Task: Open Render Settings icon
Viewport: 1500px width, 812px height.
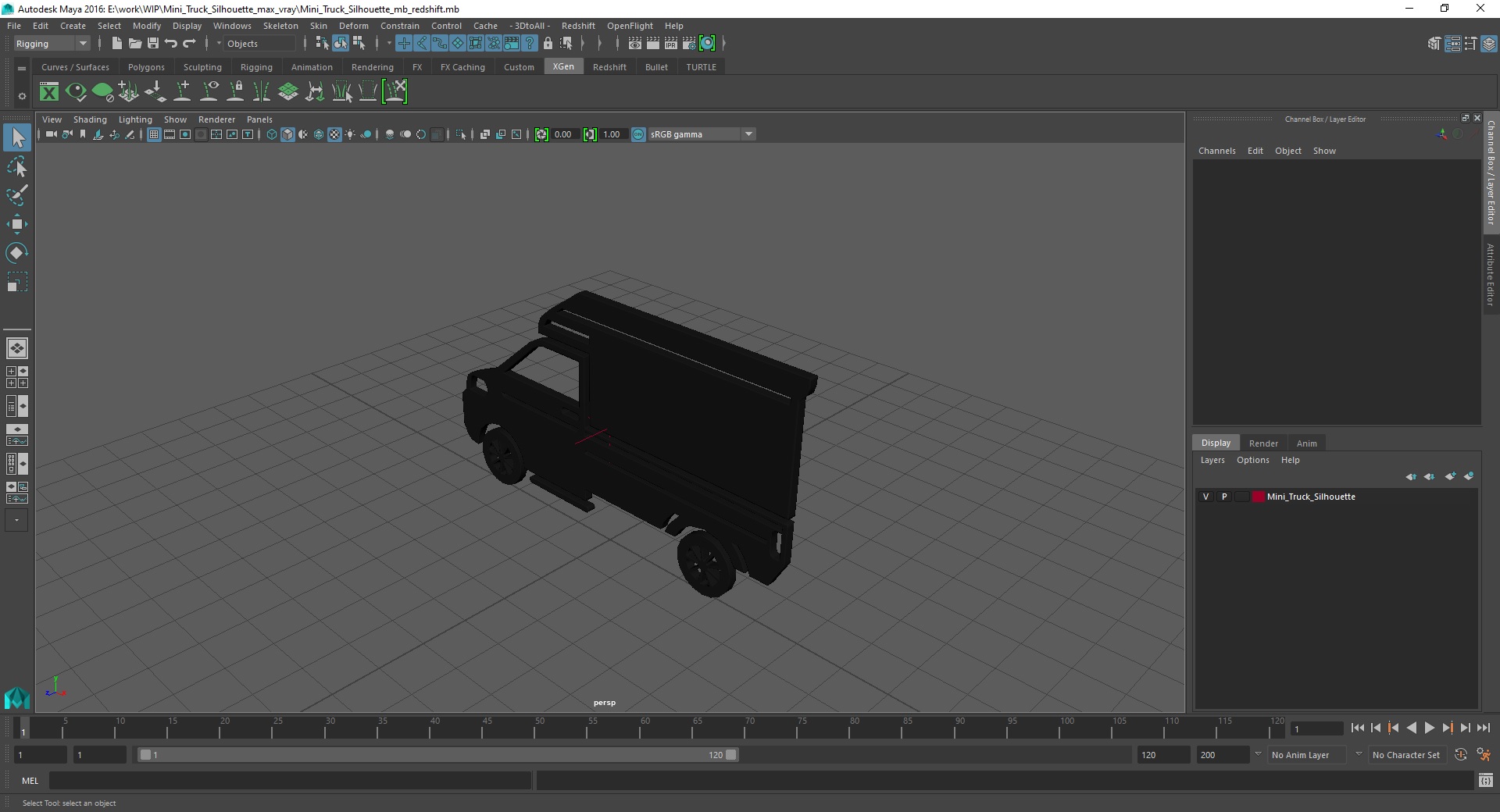Action: pos(689,44)
